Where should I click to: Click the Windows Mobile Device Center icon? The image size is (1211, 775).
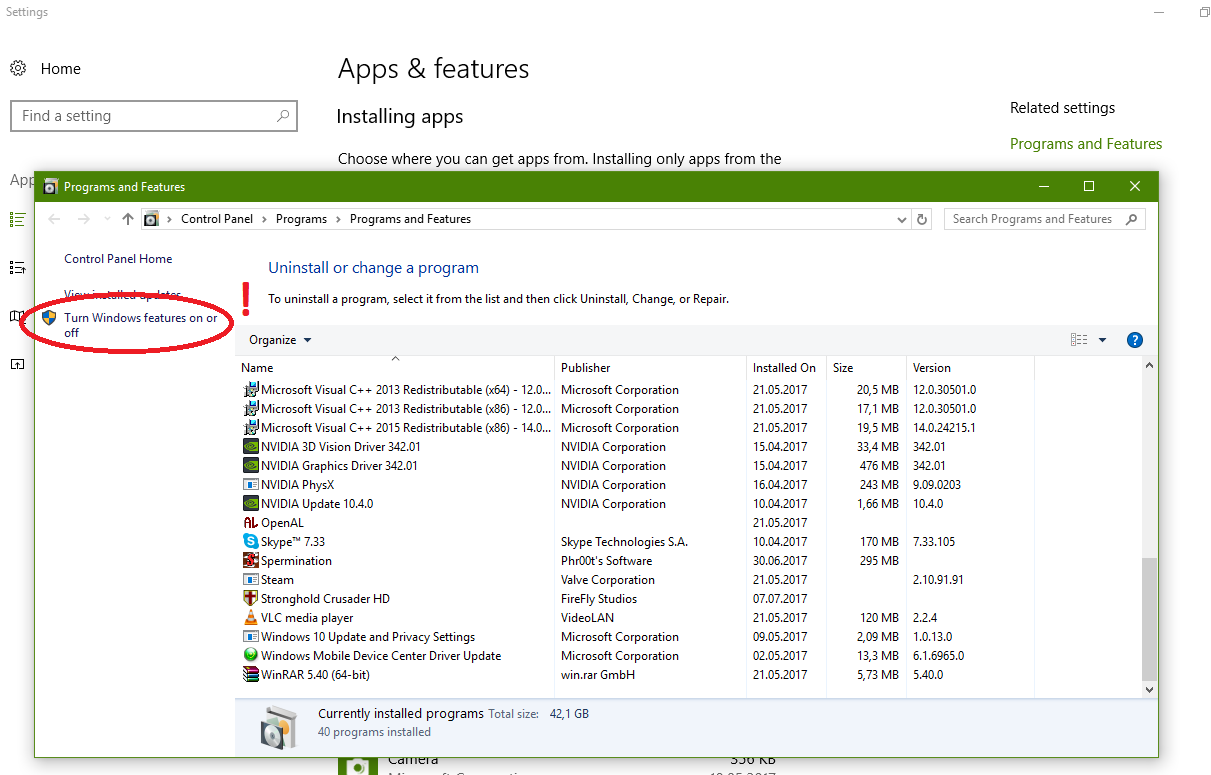coord(251,656)
